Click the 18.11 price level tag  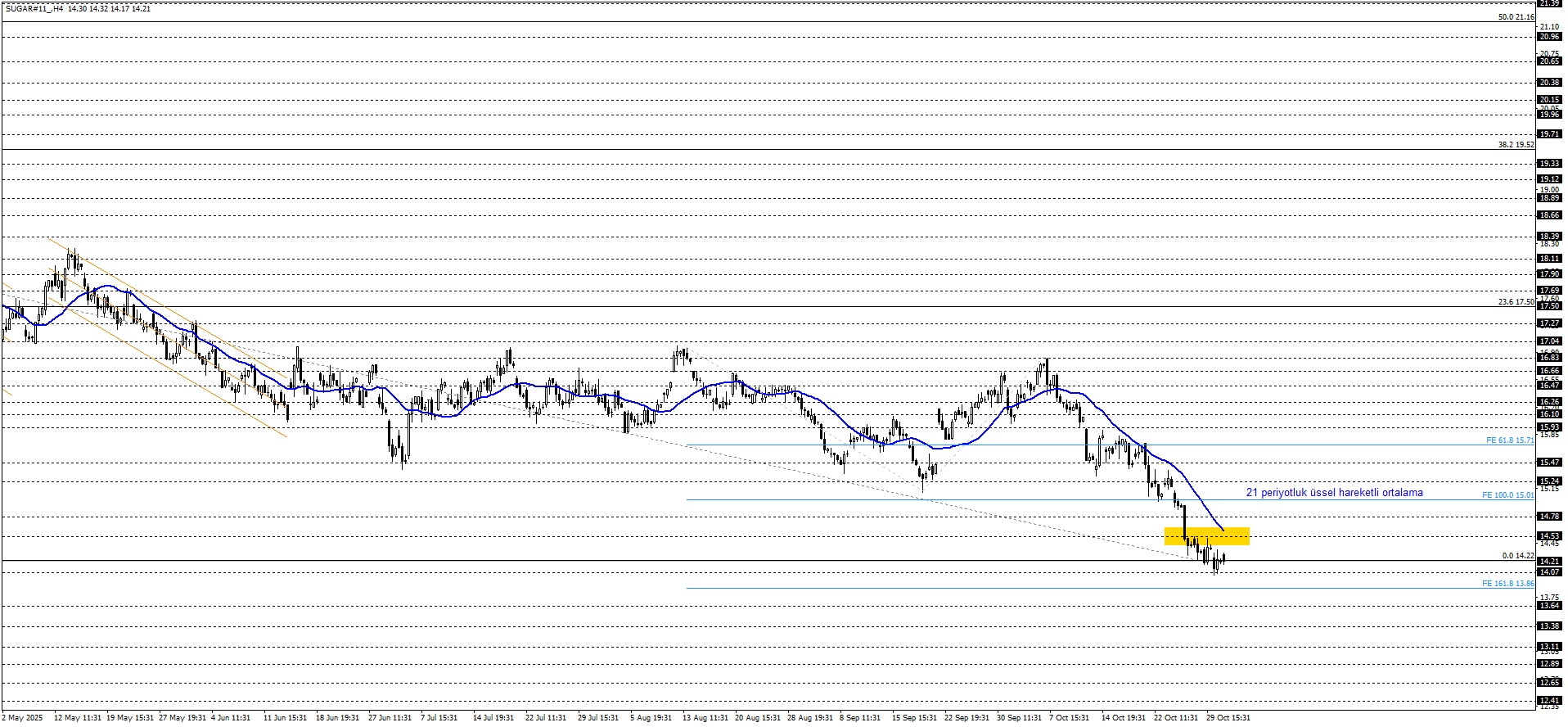pyautogui.click(x=1548, y=259)
